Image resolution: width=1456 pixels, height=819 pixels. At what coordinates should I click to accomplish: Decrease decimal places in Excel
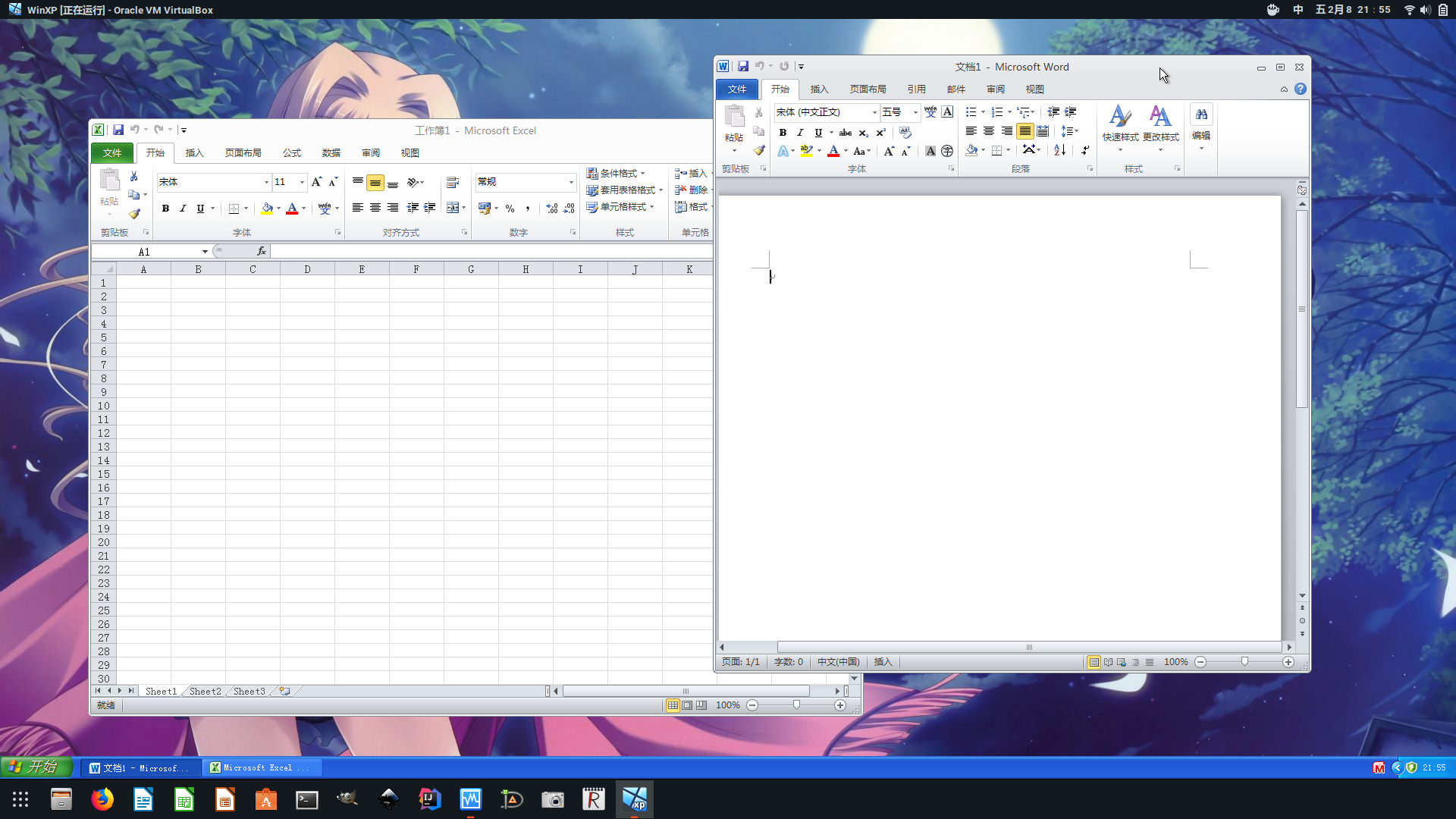(x=570, y=208)
